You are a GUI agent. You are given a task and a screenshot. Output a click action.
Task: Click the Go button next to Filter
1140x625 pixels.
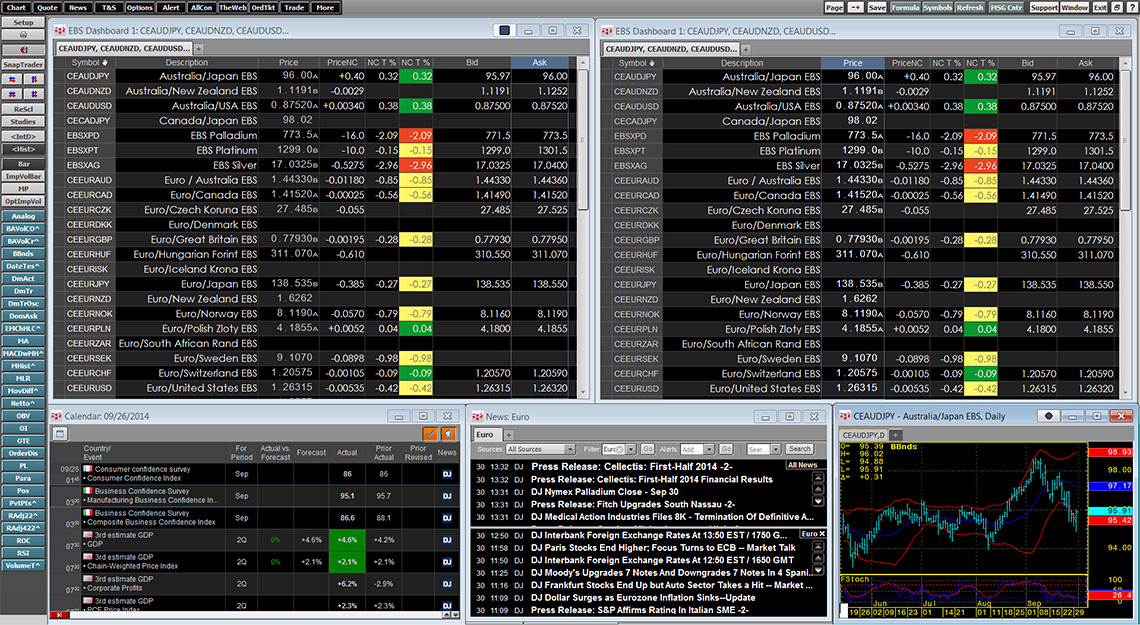click(647, 449)
